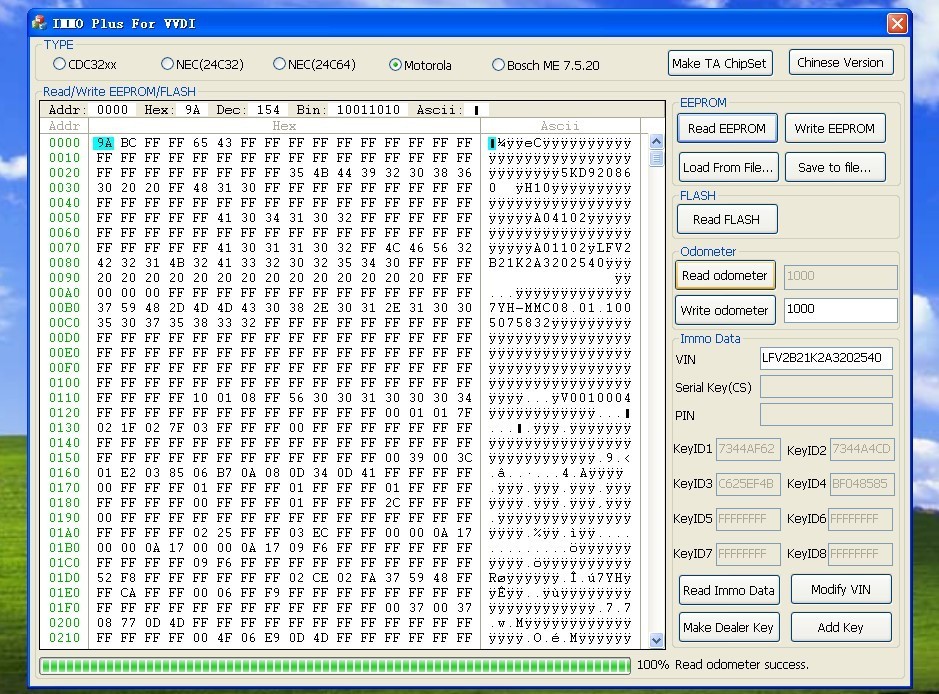
Task: Click ASCII text B21K2A3202540
Action: click(546, 263)
